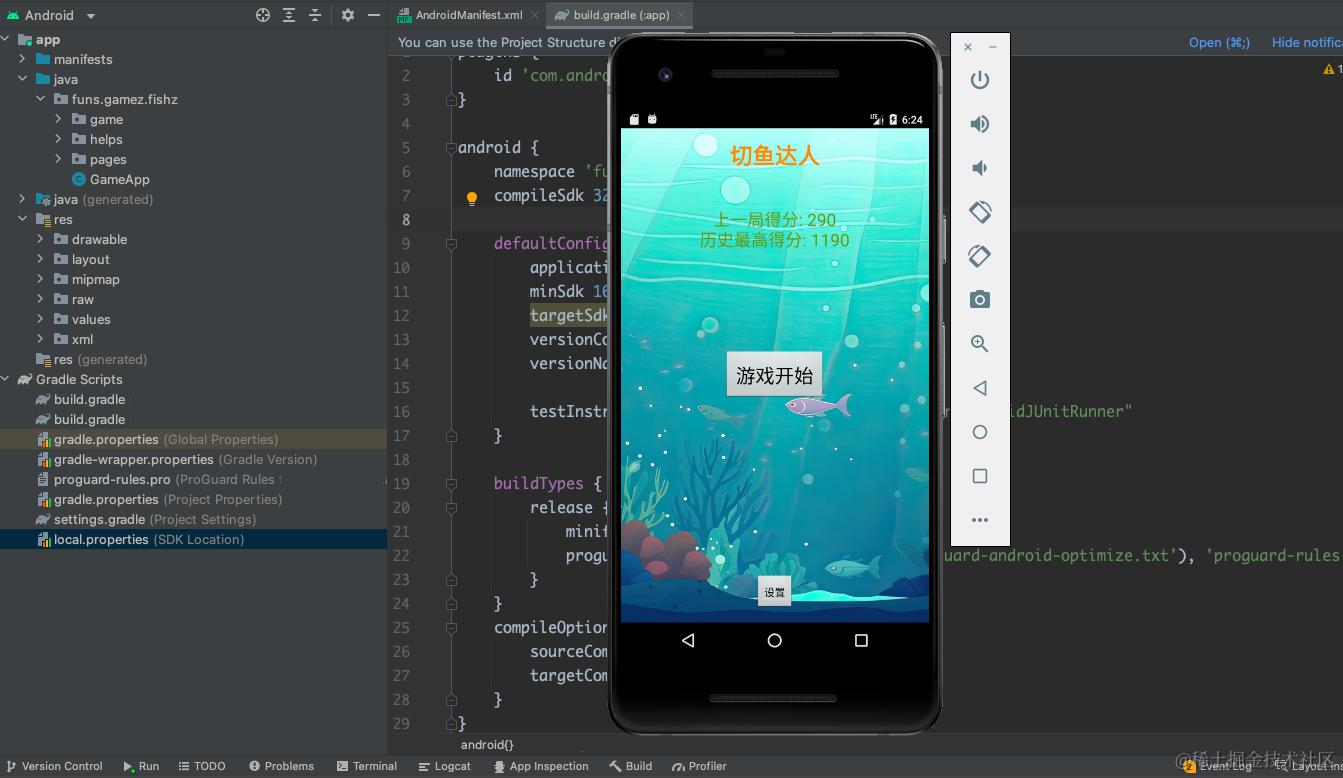
Task: Decrease the emulator volume
Action: [x=979, y=168]
